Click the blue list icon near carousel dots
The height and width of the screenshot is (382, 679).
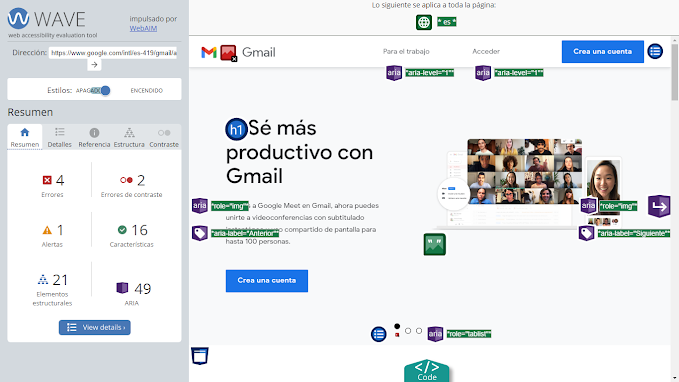pyautogui.click(x=378, y=334)
